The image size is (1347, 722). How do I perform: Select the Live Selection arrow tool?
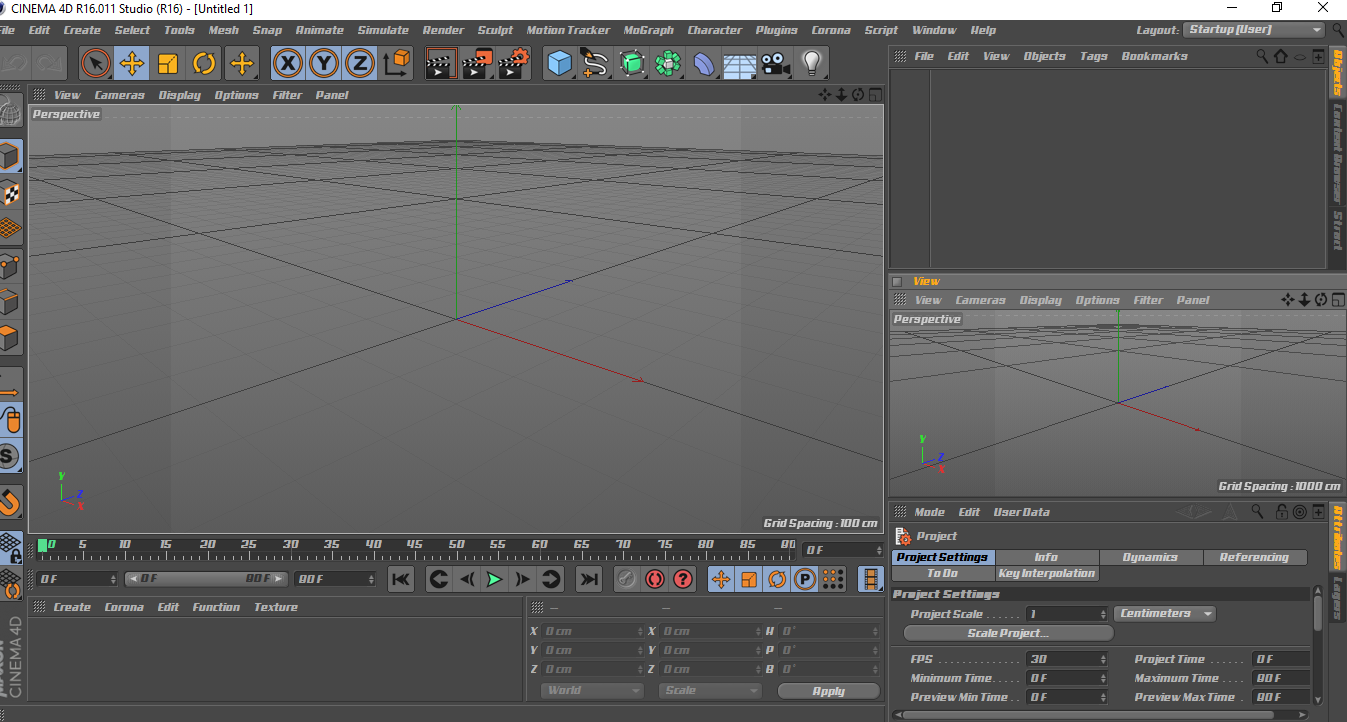(x=96, y=64)
